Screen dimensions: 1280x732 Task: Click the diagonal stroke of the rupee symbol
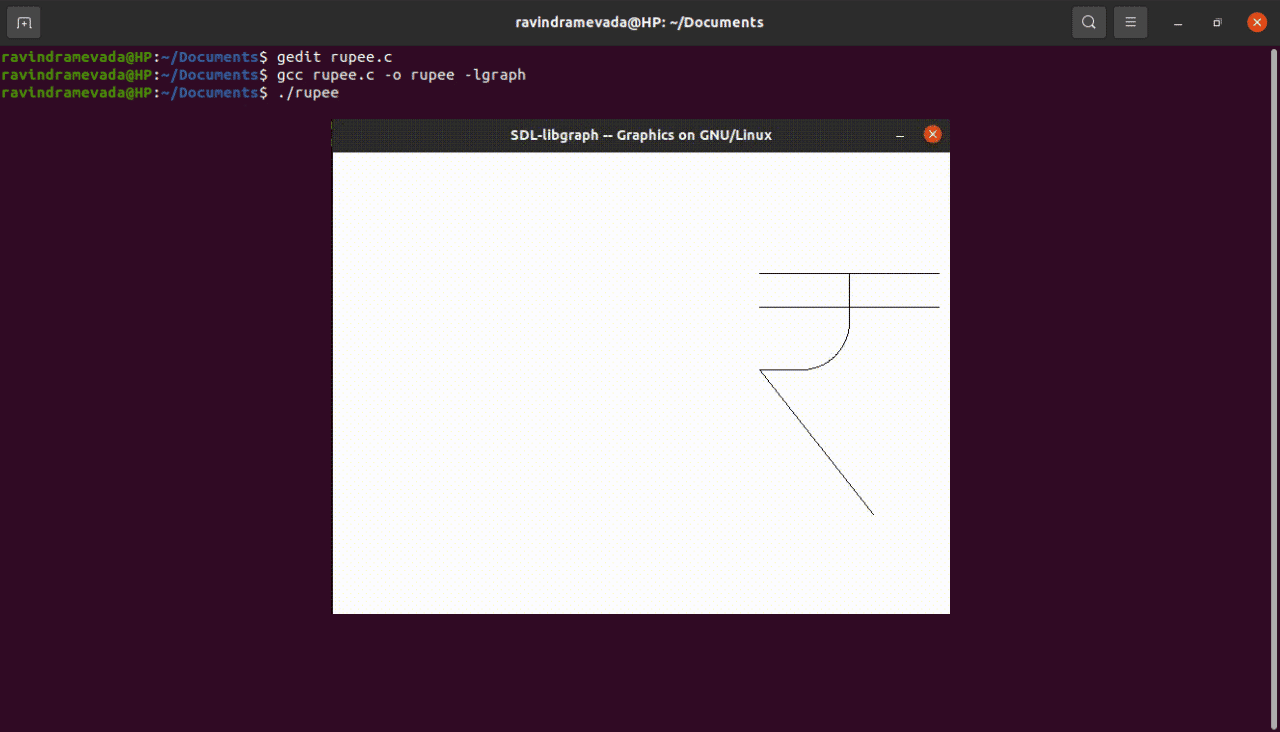pos(817,443)
